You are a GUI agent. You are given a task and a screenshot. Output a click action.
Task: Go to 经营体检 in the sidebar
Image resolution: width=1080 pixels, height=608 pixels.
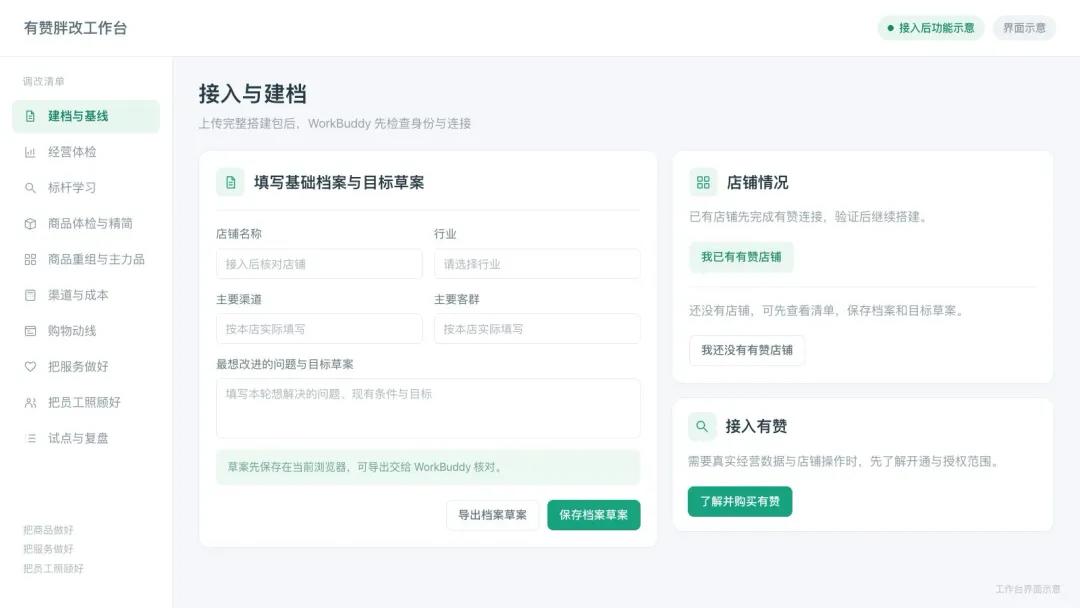click(86, 152)
